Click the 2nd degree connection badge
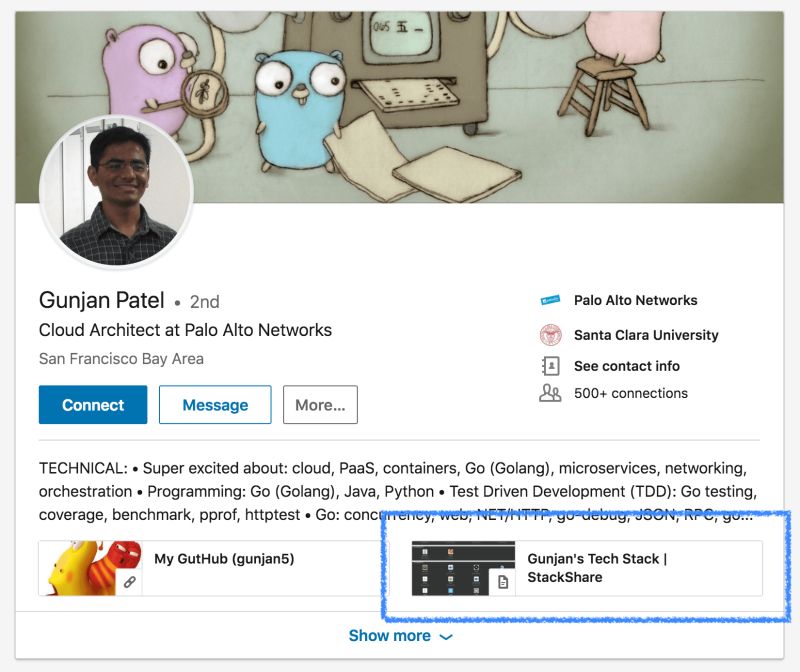 point(205,302)
